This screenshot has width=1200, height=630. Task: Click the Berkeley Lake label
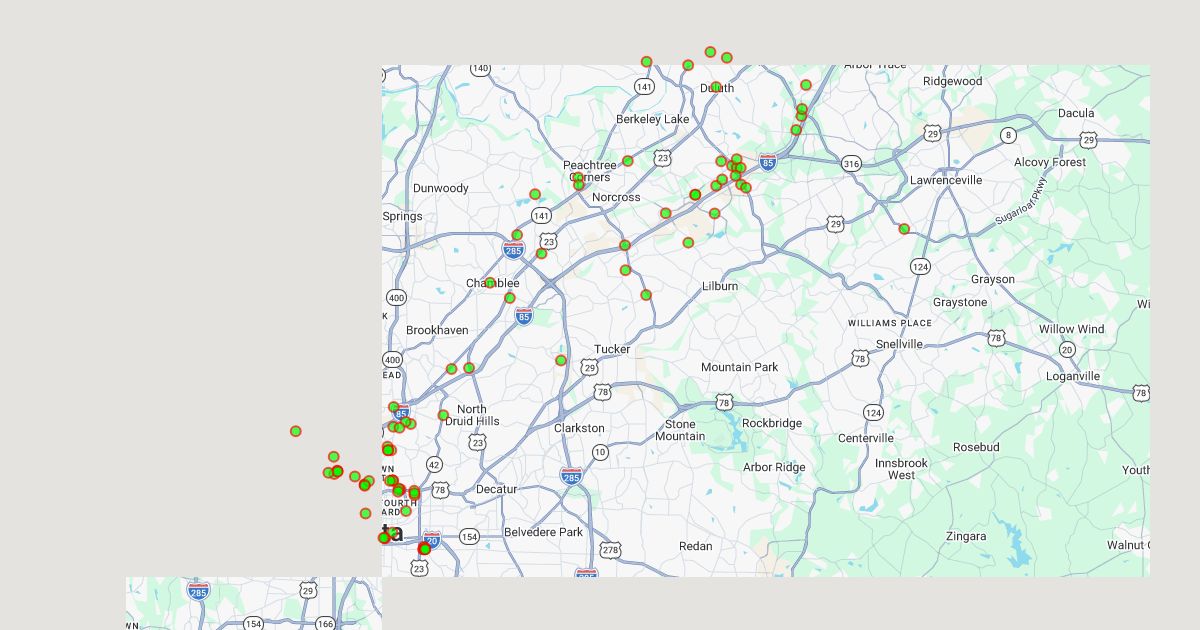pos(653,119)
